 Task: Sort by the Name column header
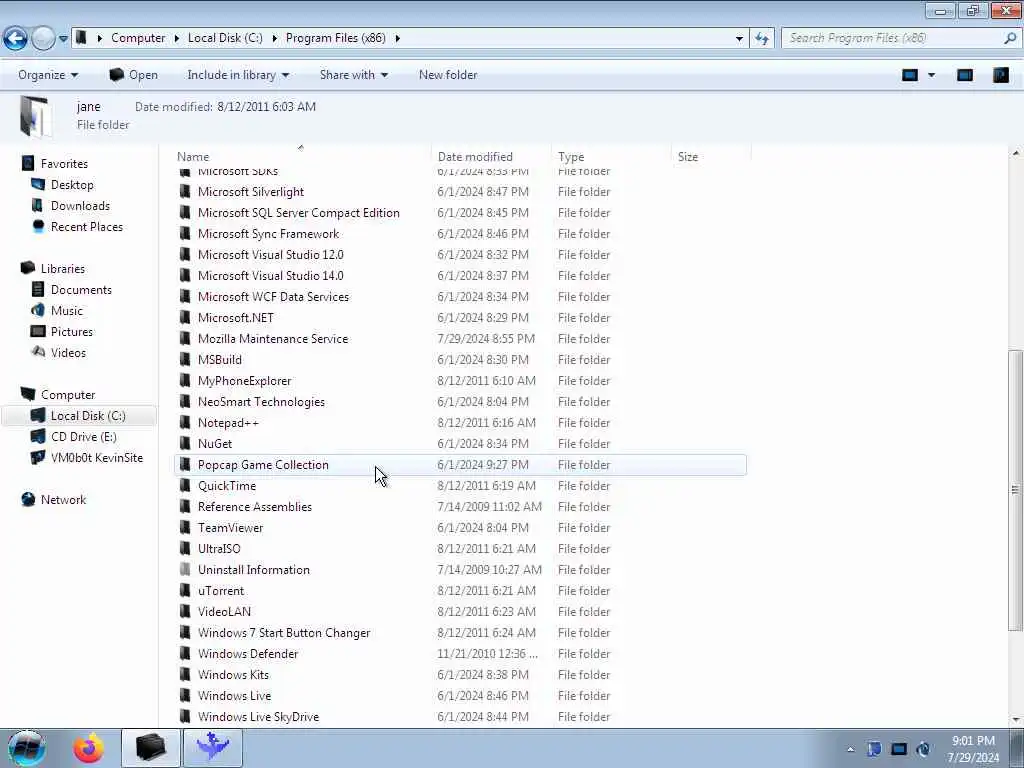[193, 157]
